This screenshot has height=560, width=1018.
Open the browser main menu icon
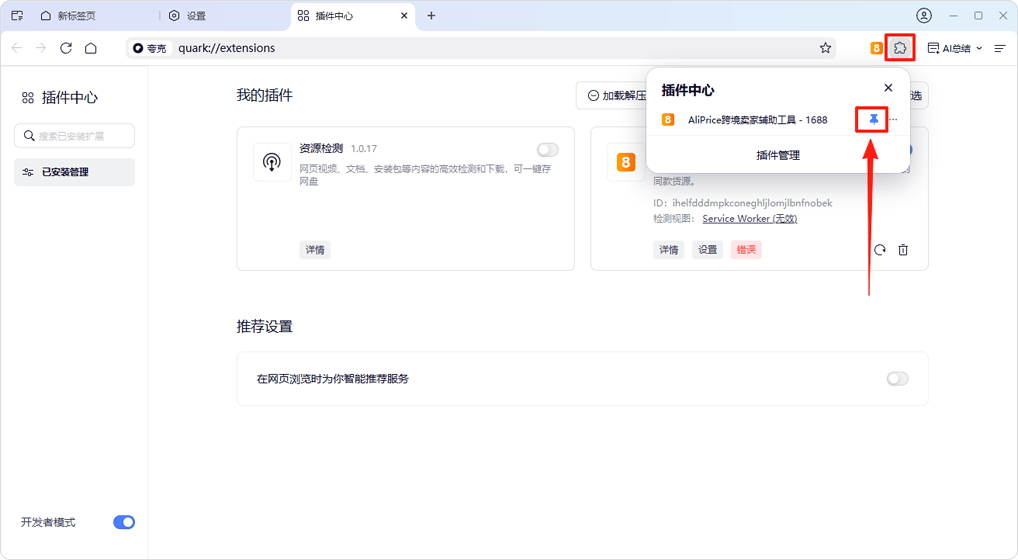[x=1000, y=48]
